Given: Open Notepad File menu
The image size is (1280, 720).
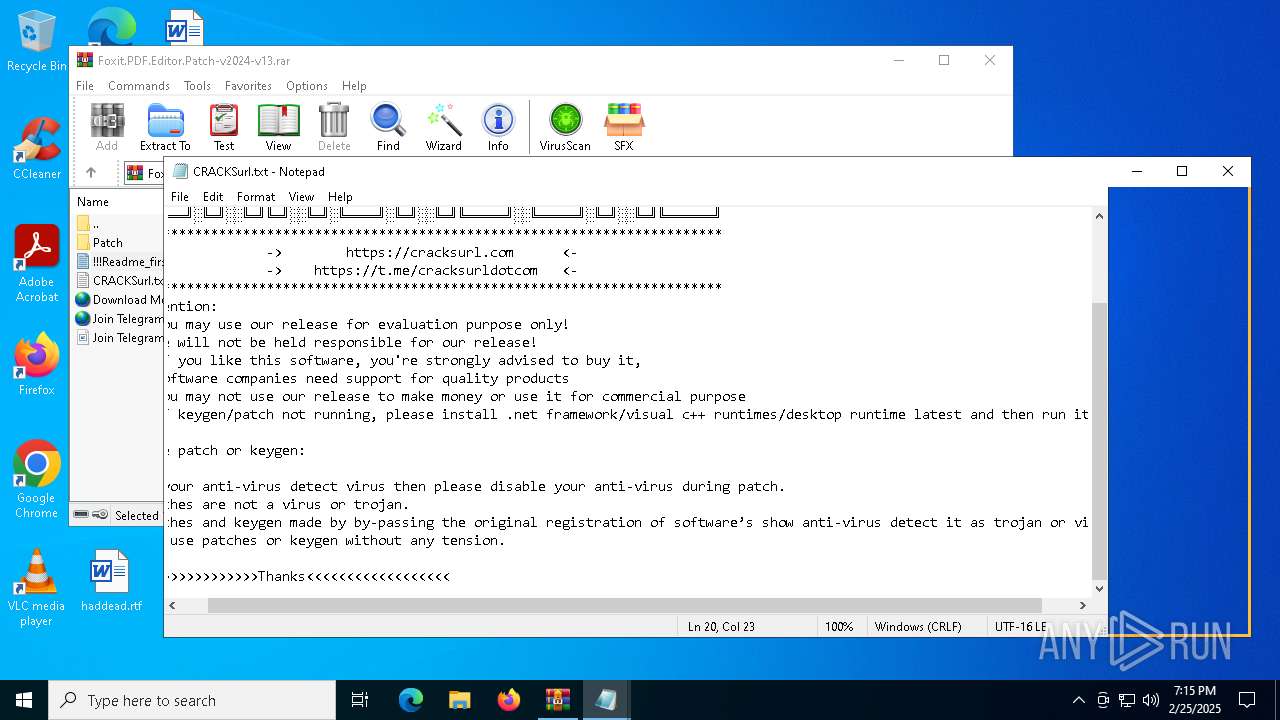Looking at the screenshot, I should pos(180,197).
